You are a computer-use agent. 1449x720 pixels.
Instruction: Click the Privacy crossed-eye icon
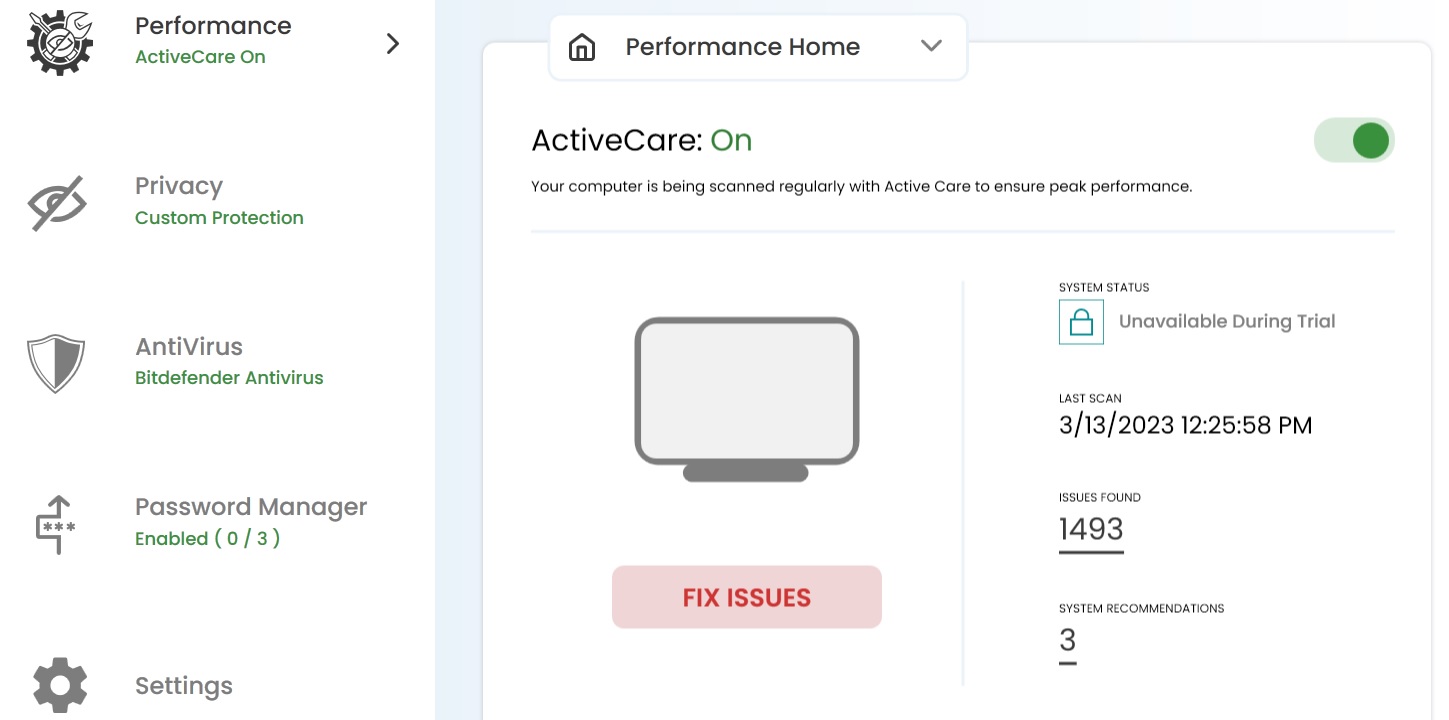click(57, 202)
